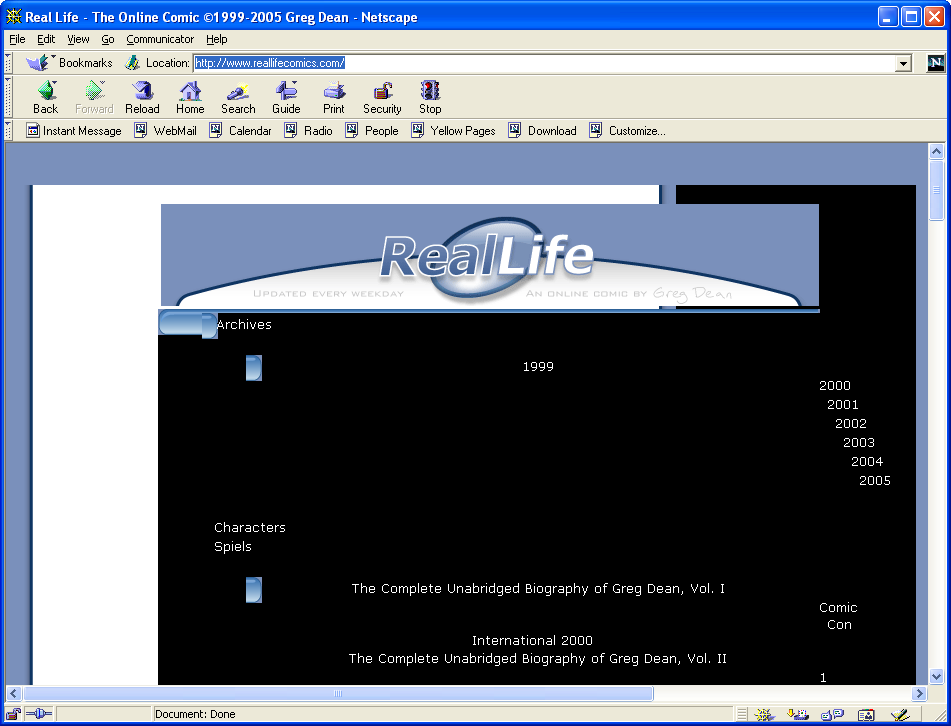This screenshot has height=726, width=951.
Task: Open WebMail from personal toolbar
Action: 166,130
